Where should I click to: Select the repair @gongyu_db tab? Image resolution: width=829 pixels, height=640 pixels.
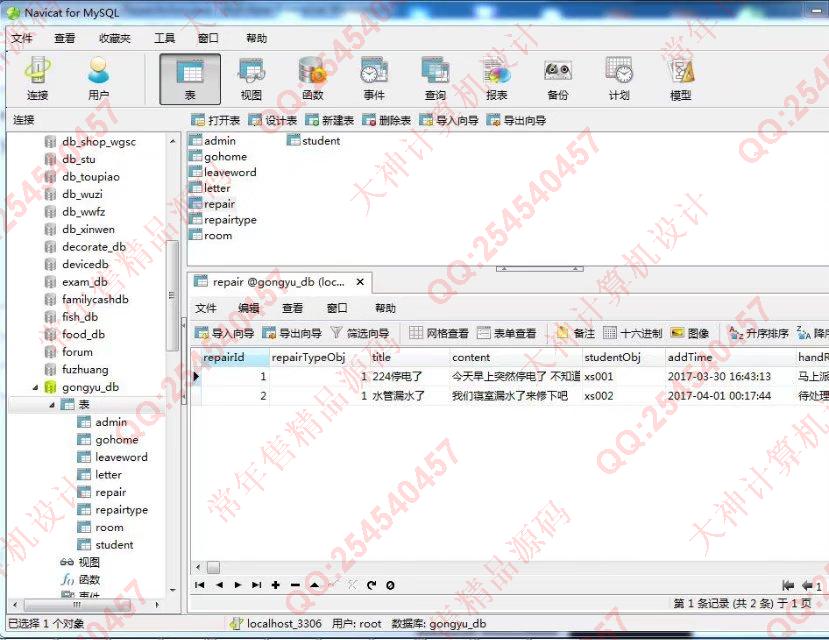click(279, 282)
